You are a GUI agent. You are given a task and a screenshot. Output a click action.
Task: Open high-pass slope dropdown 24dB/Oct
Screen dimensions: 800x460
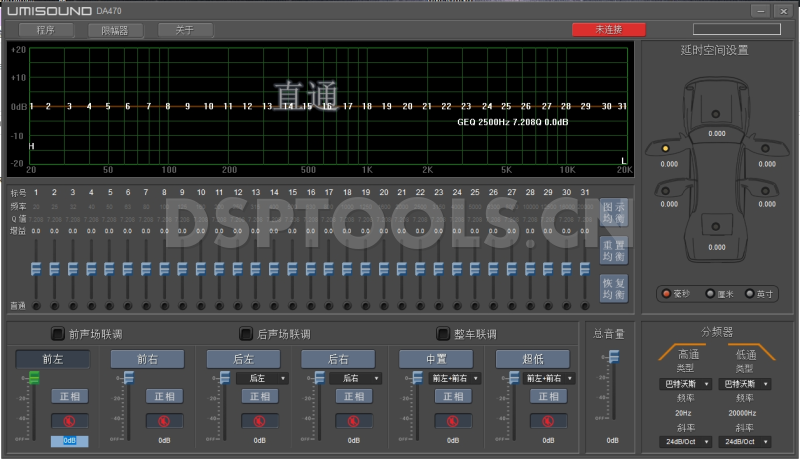[x=685, y=442]
